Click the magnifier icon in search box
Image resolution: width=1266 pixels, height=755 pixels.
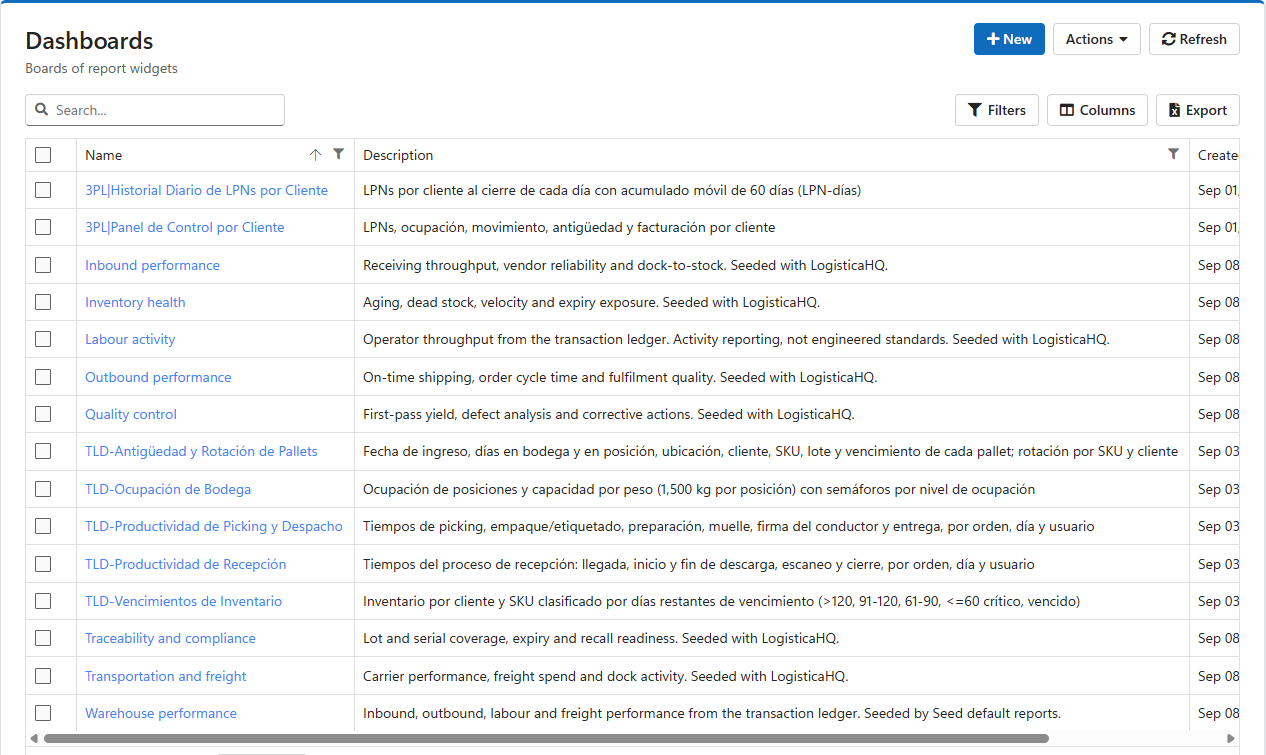click(42, 110)
